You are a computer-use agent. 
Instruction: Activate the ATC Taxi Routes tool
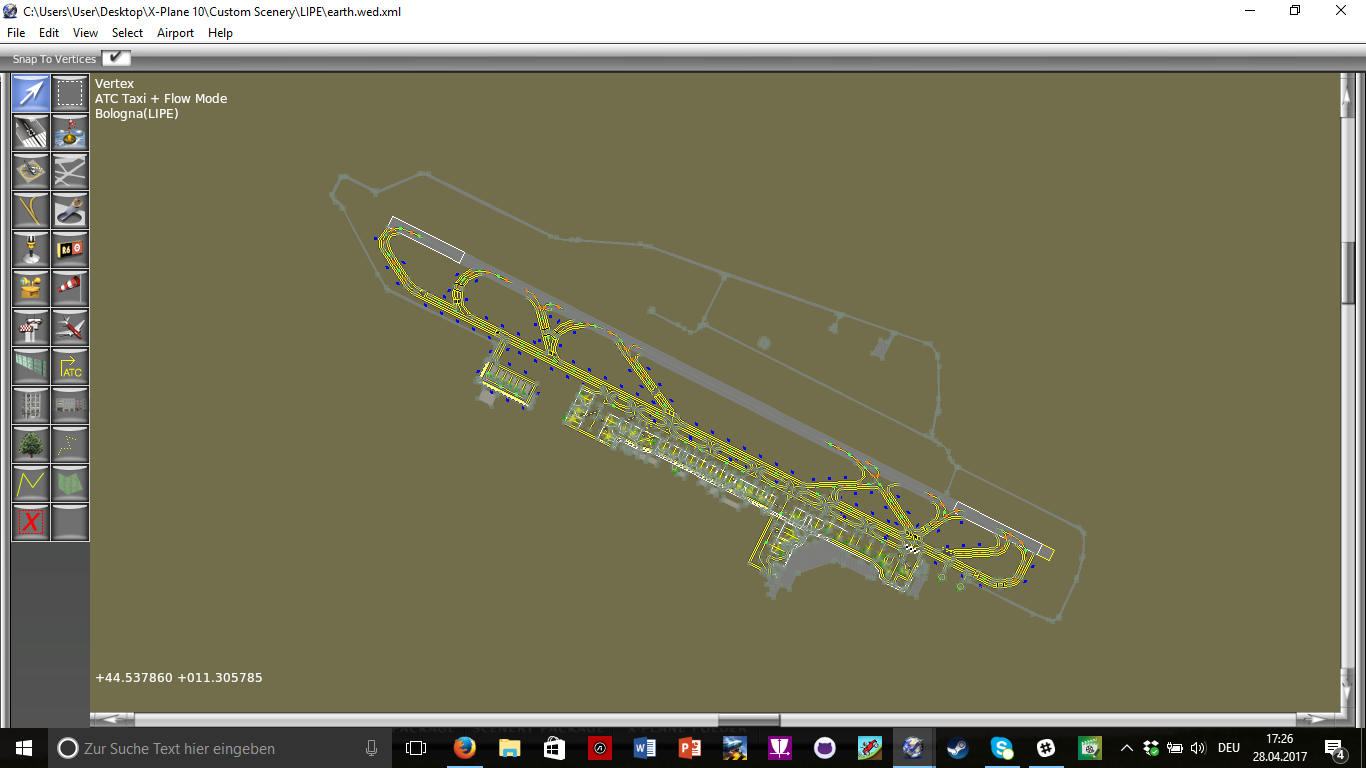70,367
